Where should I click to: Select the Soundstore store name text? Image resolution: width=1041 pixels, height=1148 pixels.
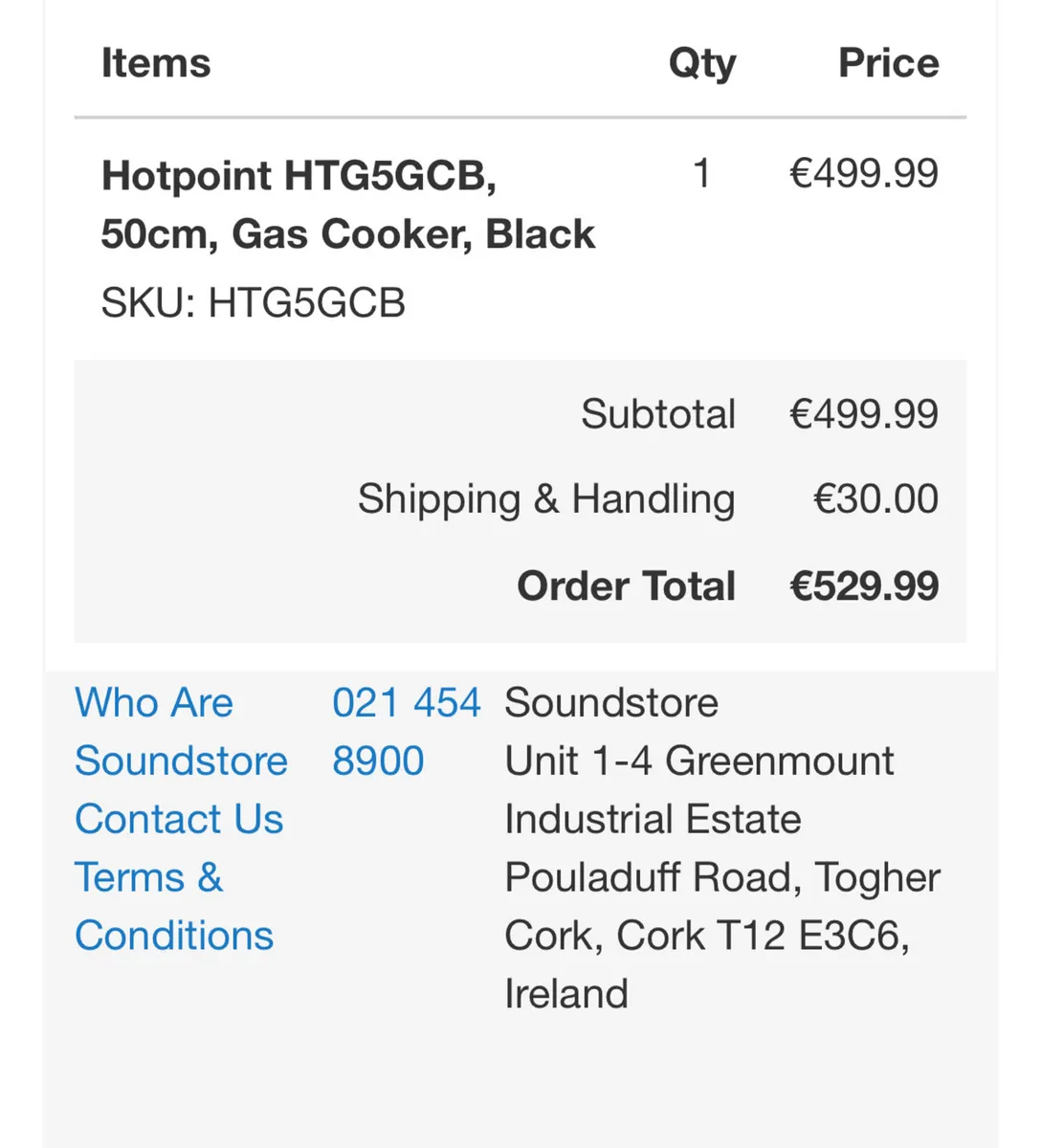point(610,703)
